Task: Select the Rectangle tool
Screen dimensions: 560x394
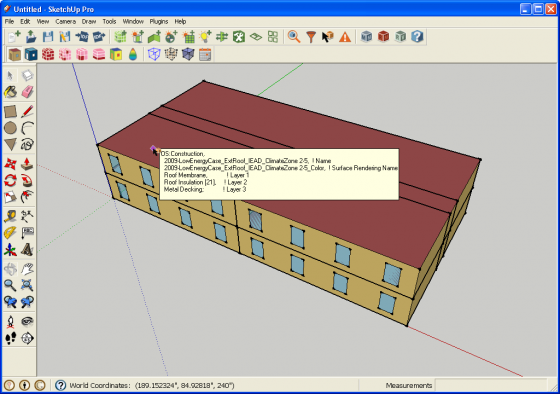Action: (10, 111)
